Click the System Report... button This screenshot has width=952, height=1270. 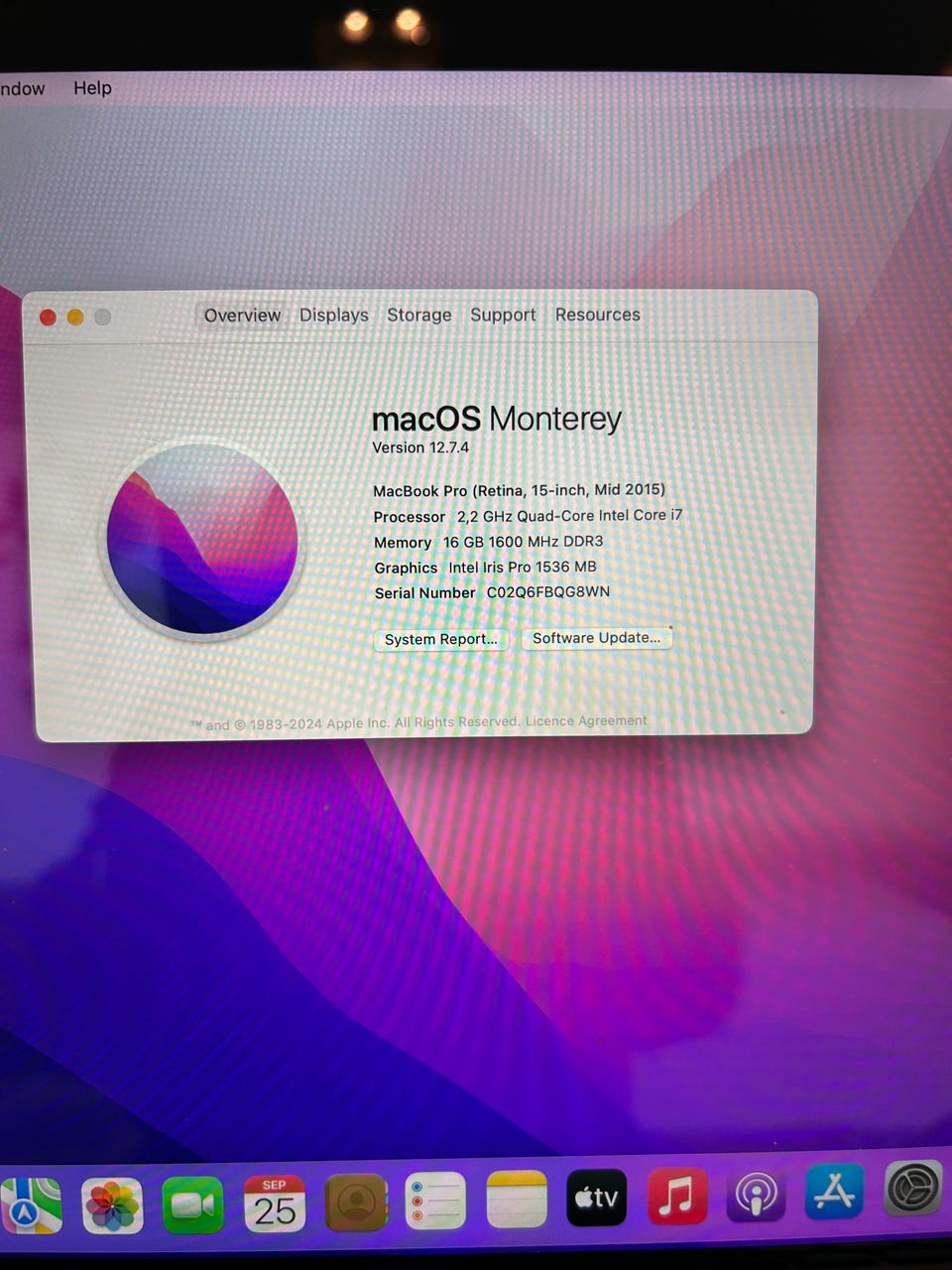coord(440,639)
